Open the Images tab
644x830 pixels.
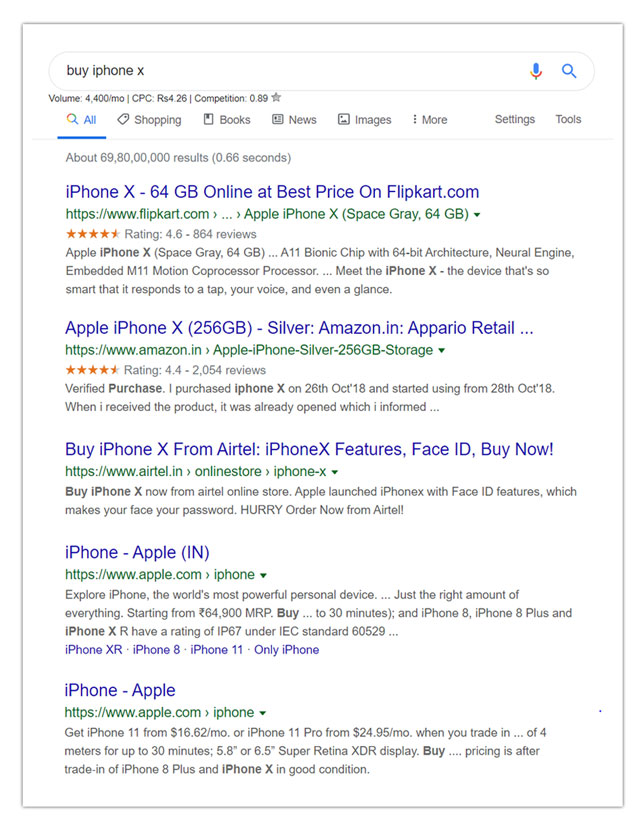point(365,120)
